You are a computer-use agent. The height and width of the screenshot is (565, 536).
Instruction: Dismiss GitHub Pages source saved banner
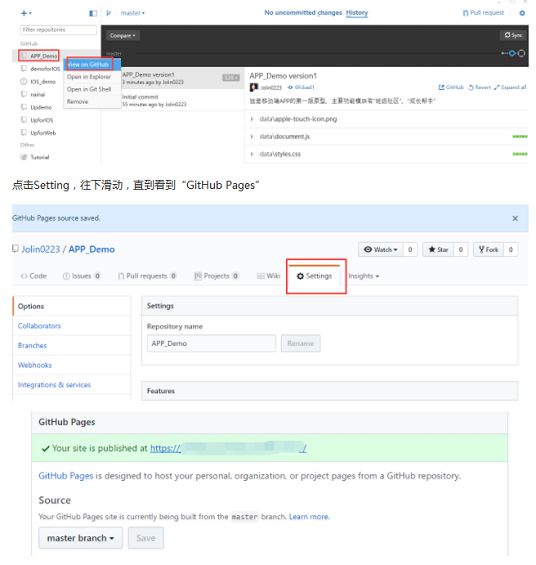[x=515, y=218]
